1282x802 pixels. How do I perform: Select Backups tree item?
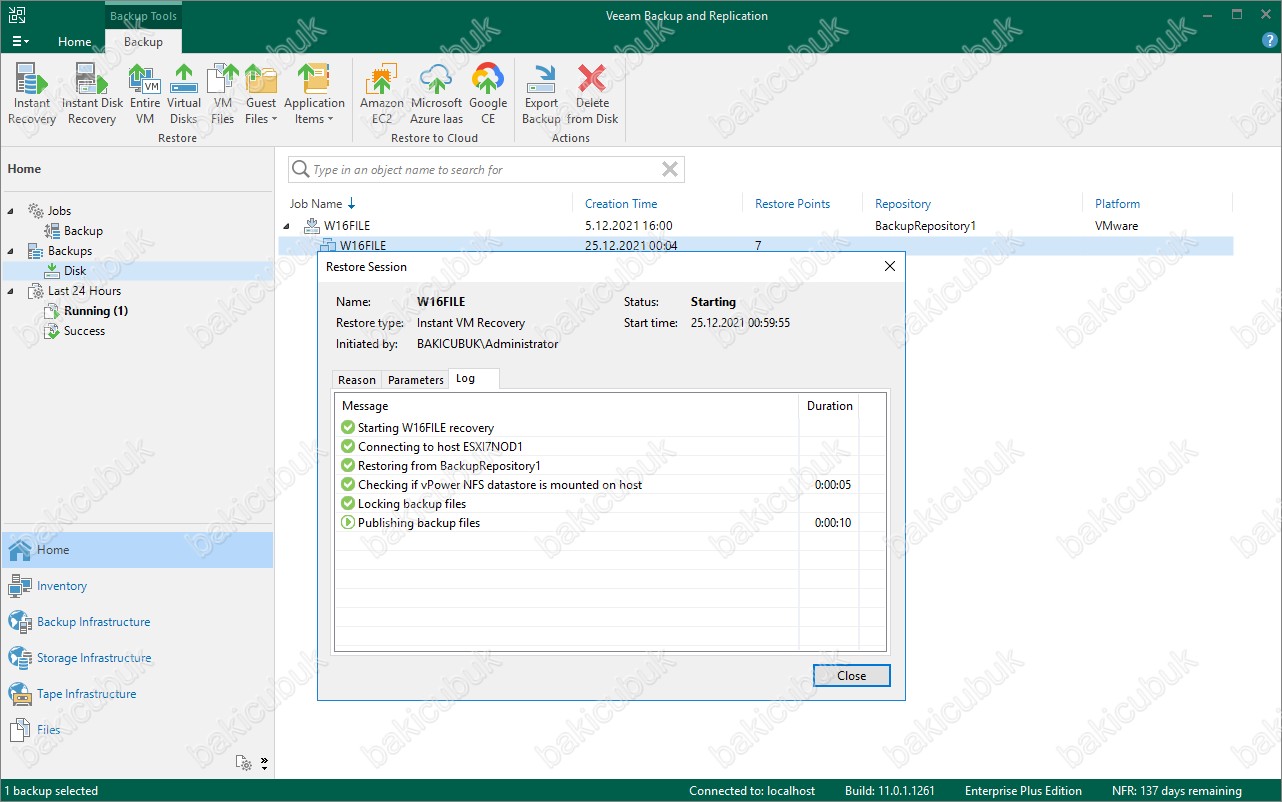[x=69, y=251]
